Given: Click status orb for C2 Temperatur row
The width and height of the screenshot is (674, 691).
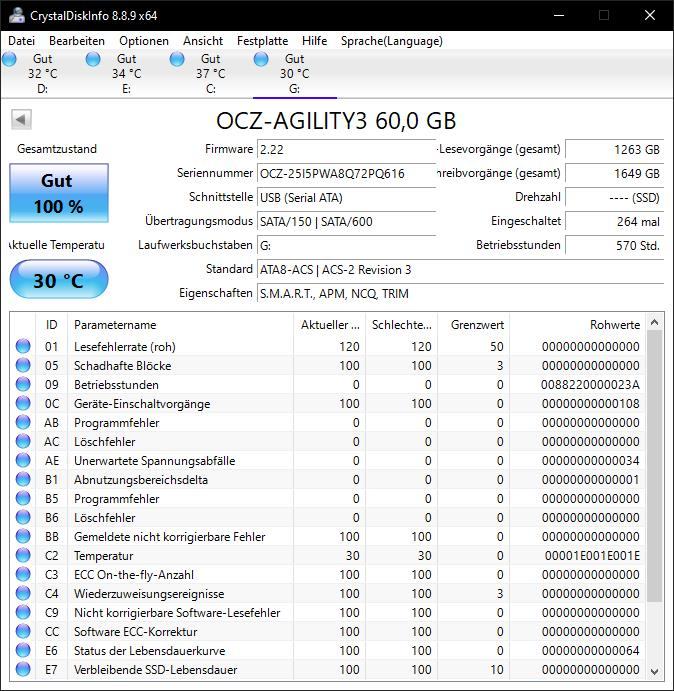Looking at the screenshot, I should [23, 555].
